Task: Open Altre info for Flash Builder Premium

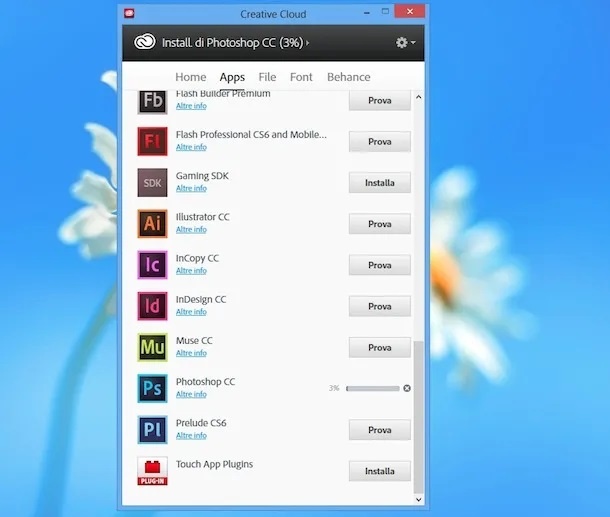Action: point(191,106)
